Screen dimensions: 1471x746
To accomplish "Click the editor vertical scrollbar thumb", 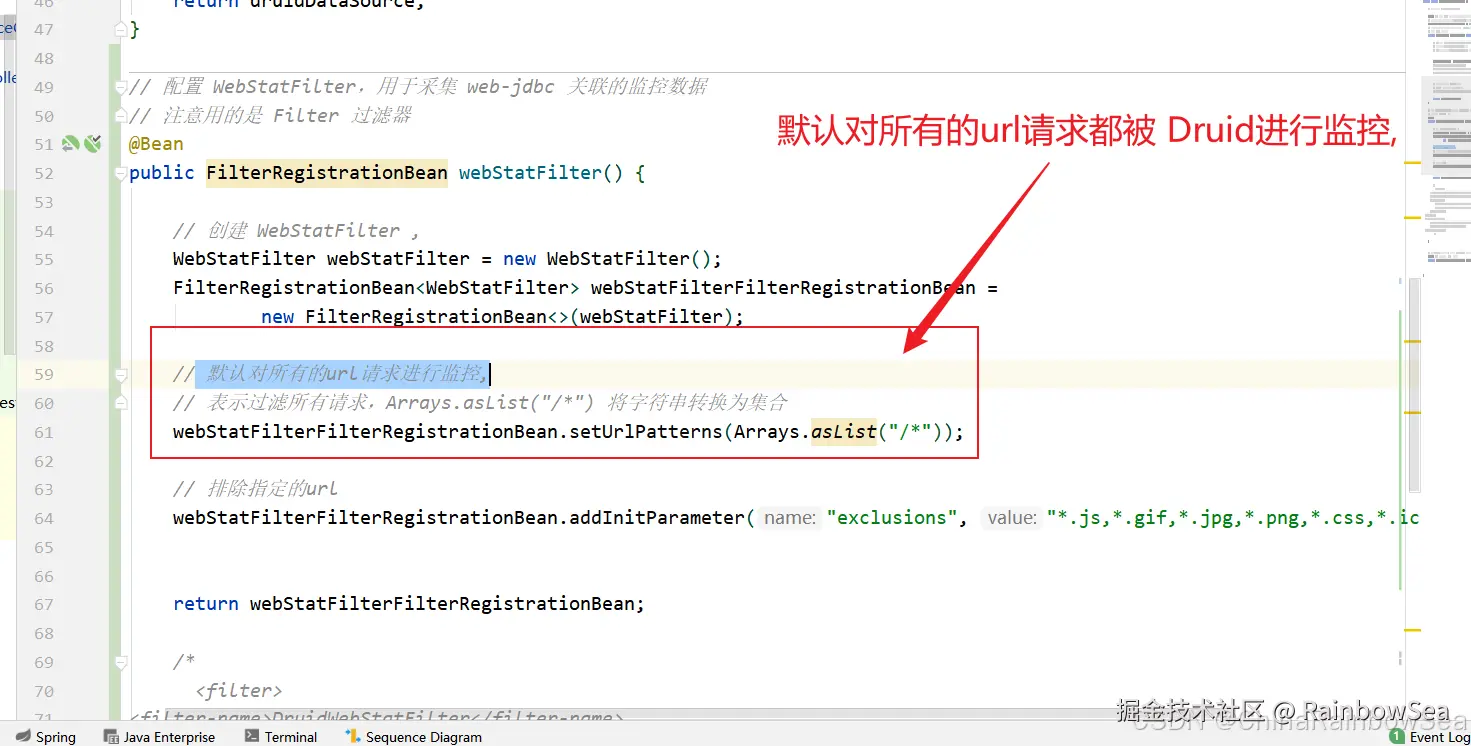I will pos(1414,385).
